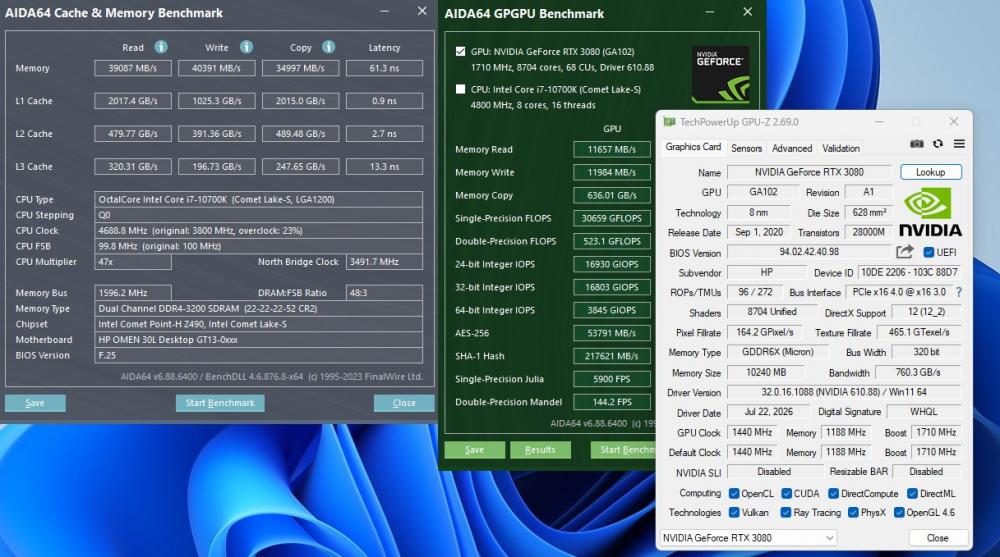Toggle the NVIDIA GeForce RTX 3080 GPU checkbox
This screenshot has width=1000, height=557.
point(460,51)
